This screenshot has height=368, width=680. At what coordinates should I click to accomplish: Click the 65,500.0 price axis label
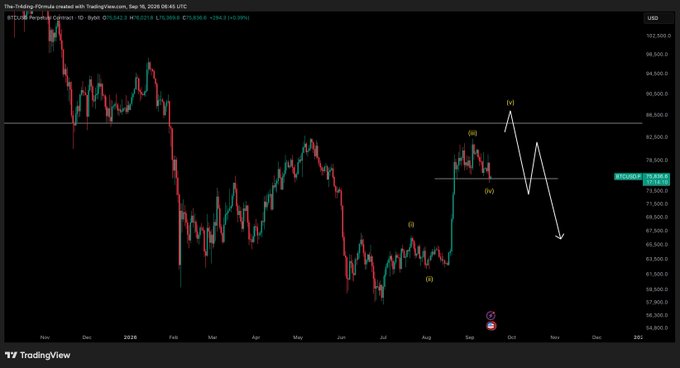[658, 245]
